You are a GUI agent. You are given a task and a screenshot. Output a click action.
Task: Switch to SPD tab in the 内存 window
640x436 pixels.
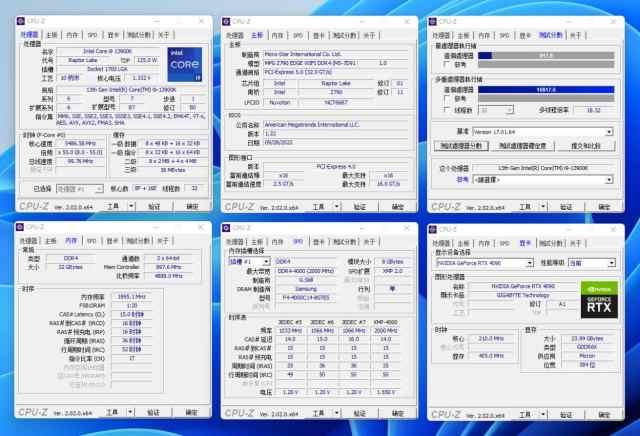click(x=91, y=241)
